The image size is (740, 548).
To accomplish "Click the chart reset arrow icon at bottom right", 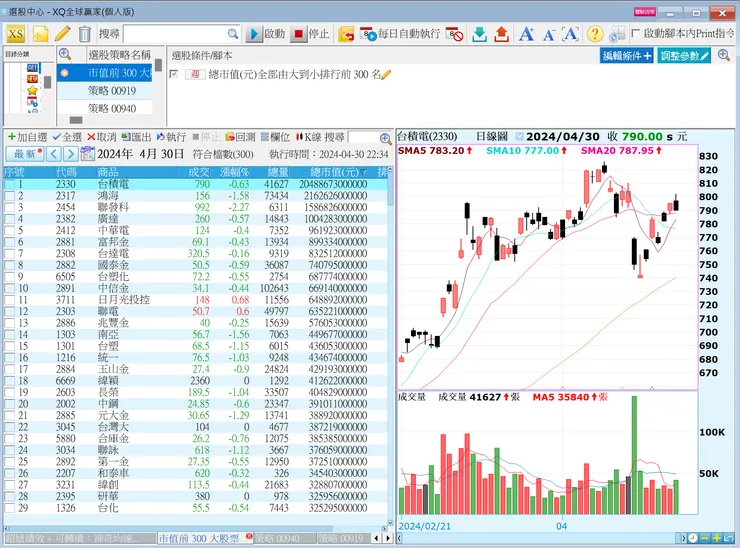I will [x=729, y=538].
